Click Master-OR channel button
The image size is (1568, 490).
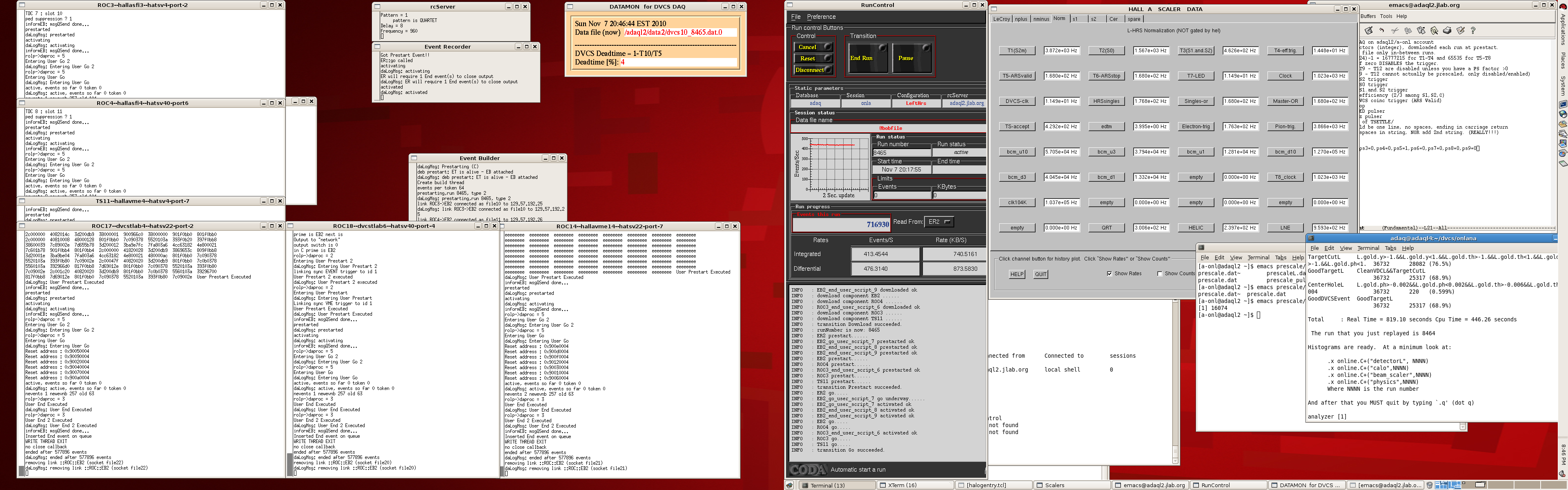(x=1285, y=102)
